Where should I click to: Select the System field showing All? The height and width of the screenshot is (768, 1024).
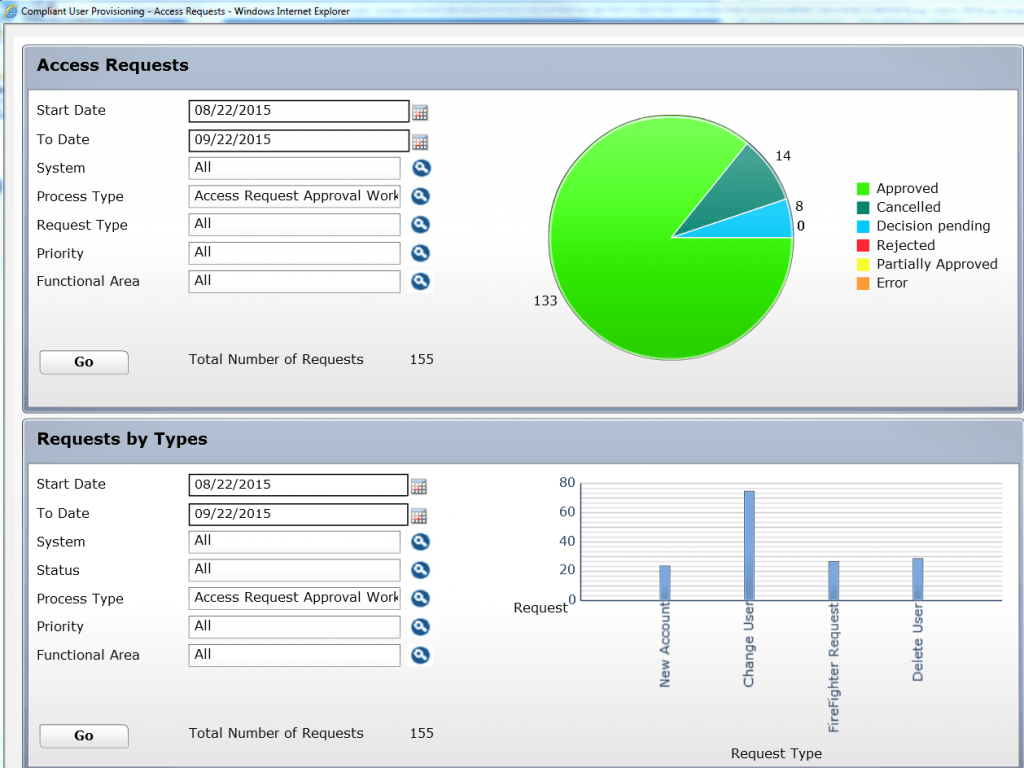tap(294, 168)
